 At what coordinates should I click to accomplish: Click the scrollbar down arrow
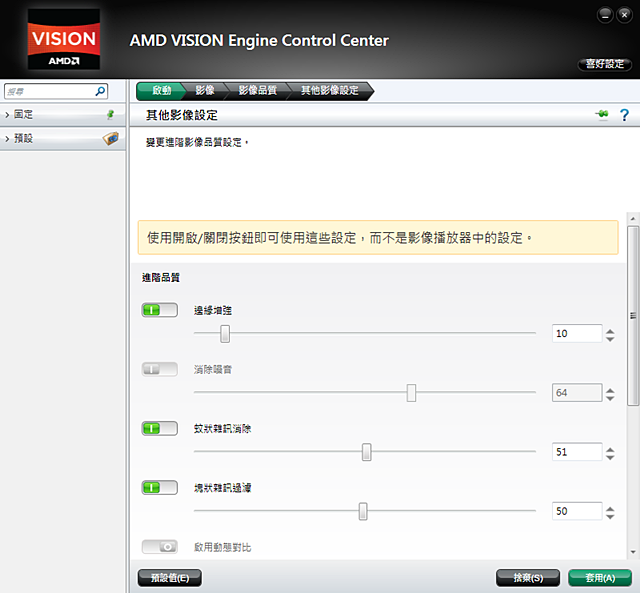coord(633,552)
